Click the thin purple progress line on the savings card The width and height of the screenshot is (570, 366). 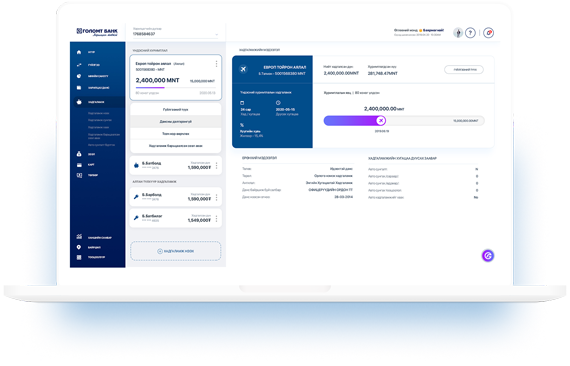150,88
